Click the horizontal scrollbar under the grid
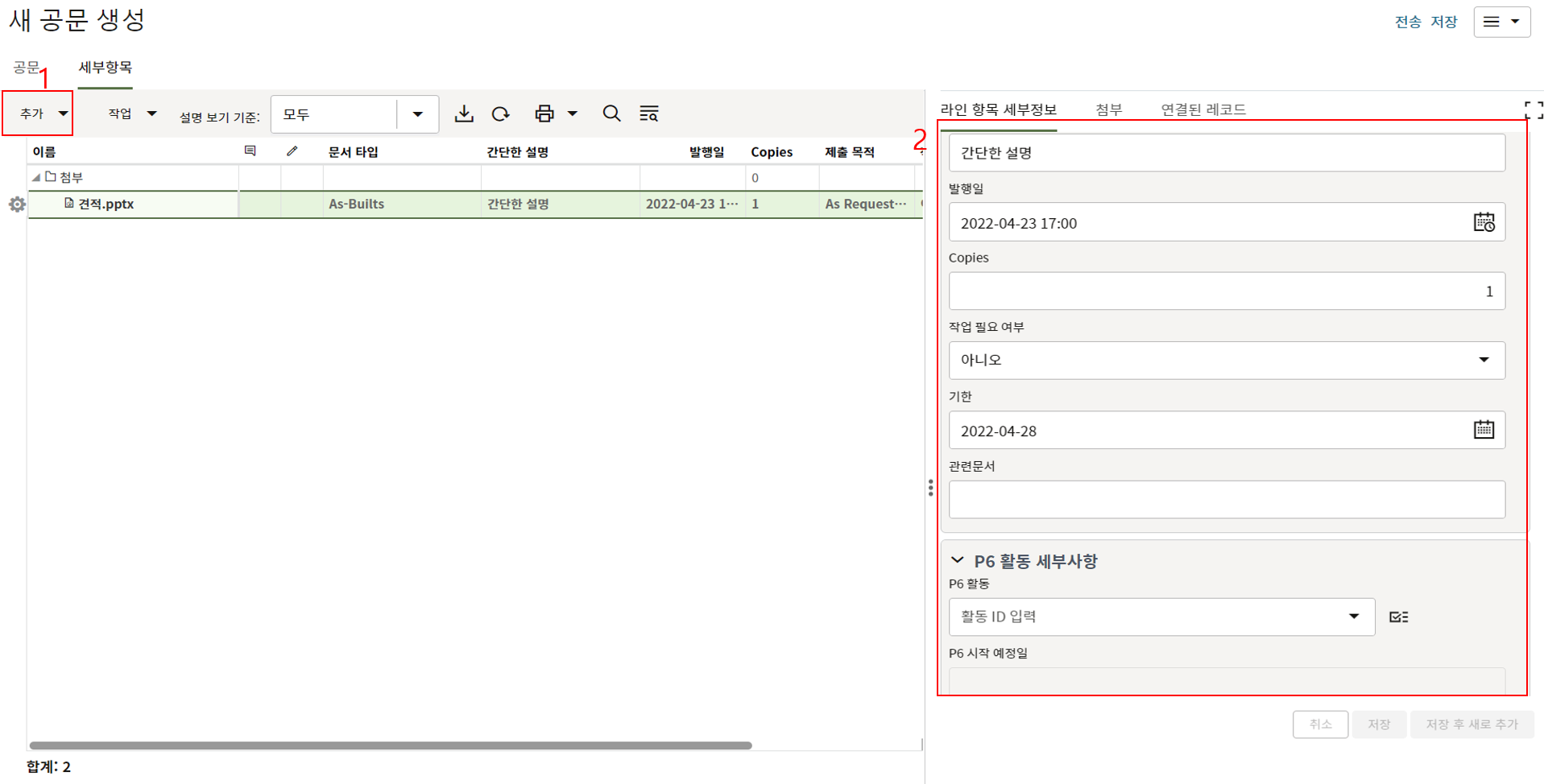Viewport: 1544px width, 784px height. (x=391, y=745)
